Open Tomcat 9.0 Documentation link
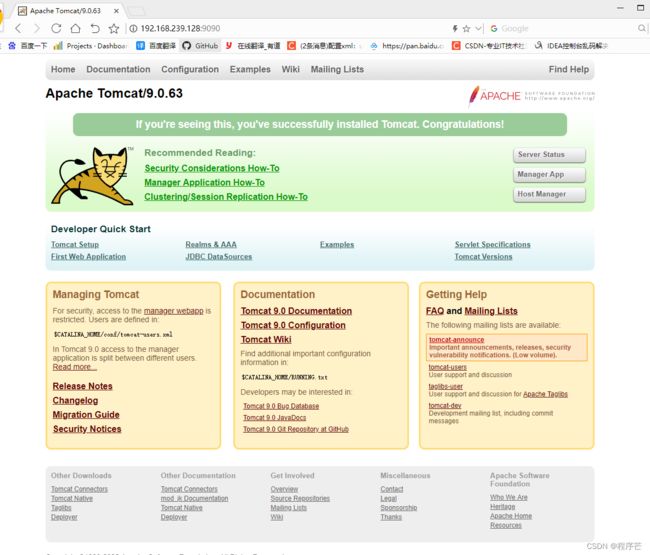Image resolution: width=650 pixels, height=555 pixels. click(x=296, y=311)
